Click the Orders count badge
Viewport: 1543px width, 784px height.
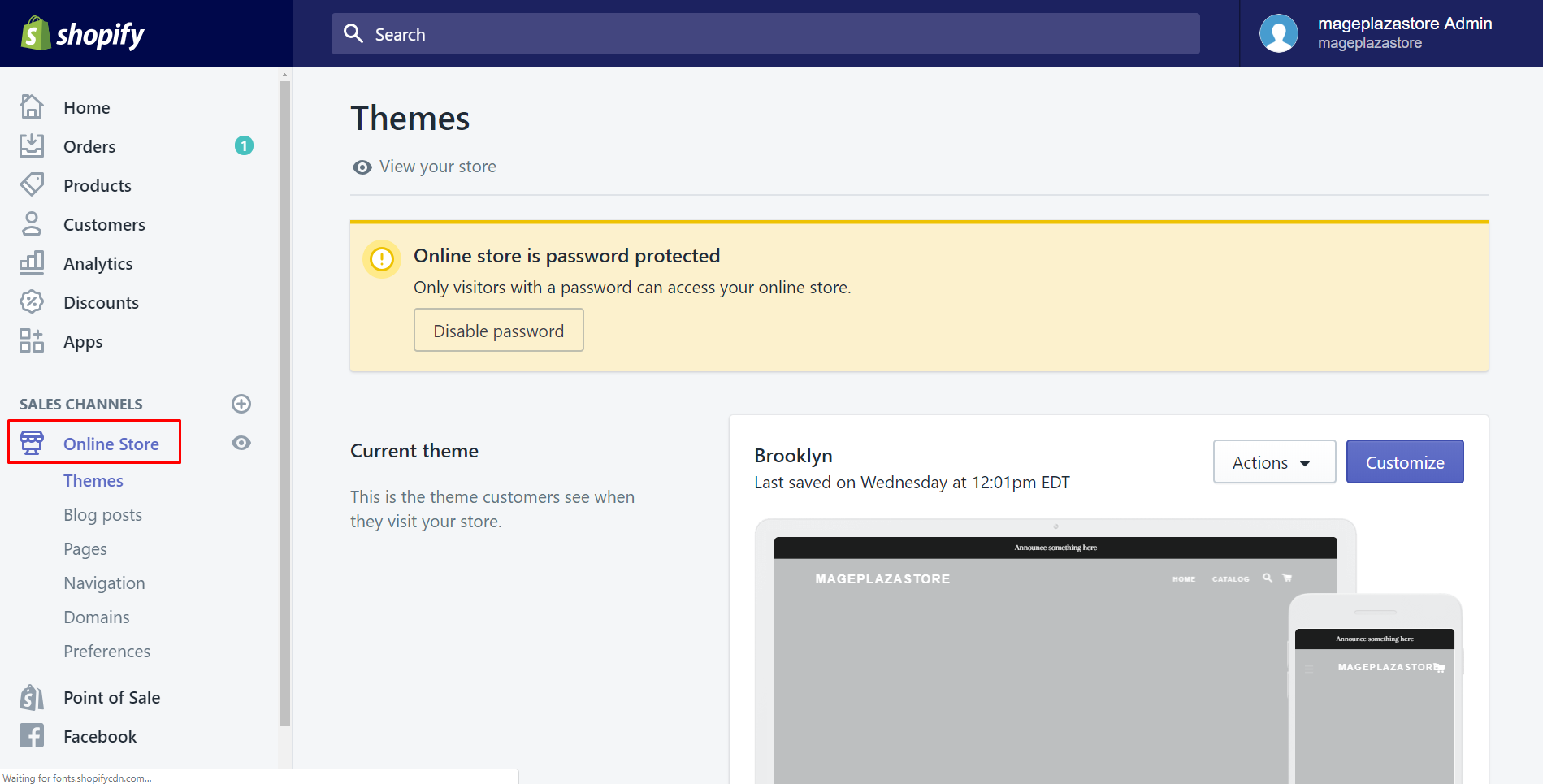coord(244,145)
